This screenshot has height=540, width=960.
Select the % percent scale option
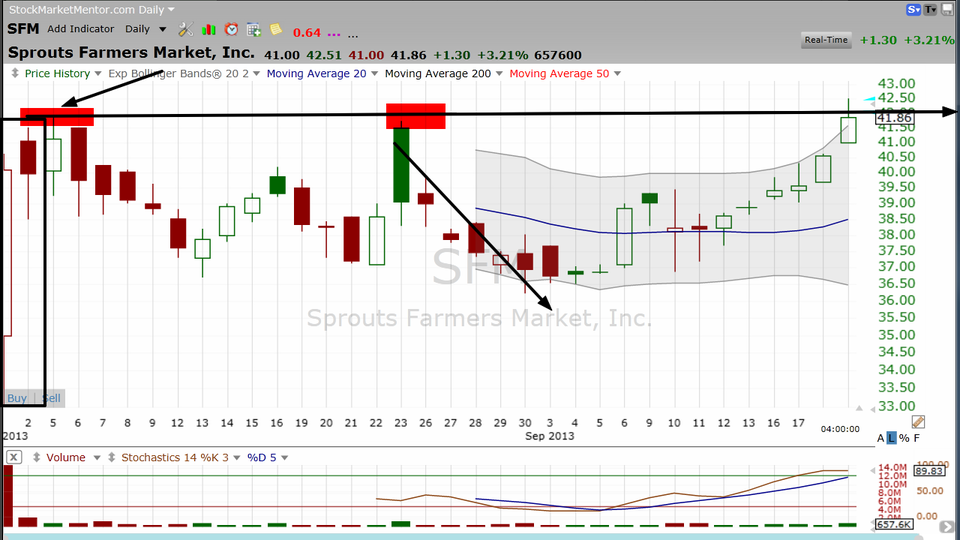[x=904, y=438]
